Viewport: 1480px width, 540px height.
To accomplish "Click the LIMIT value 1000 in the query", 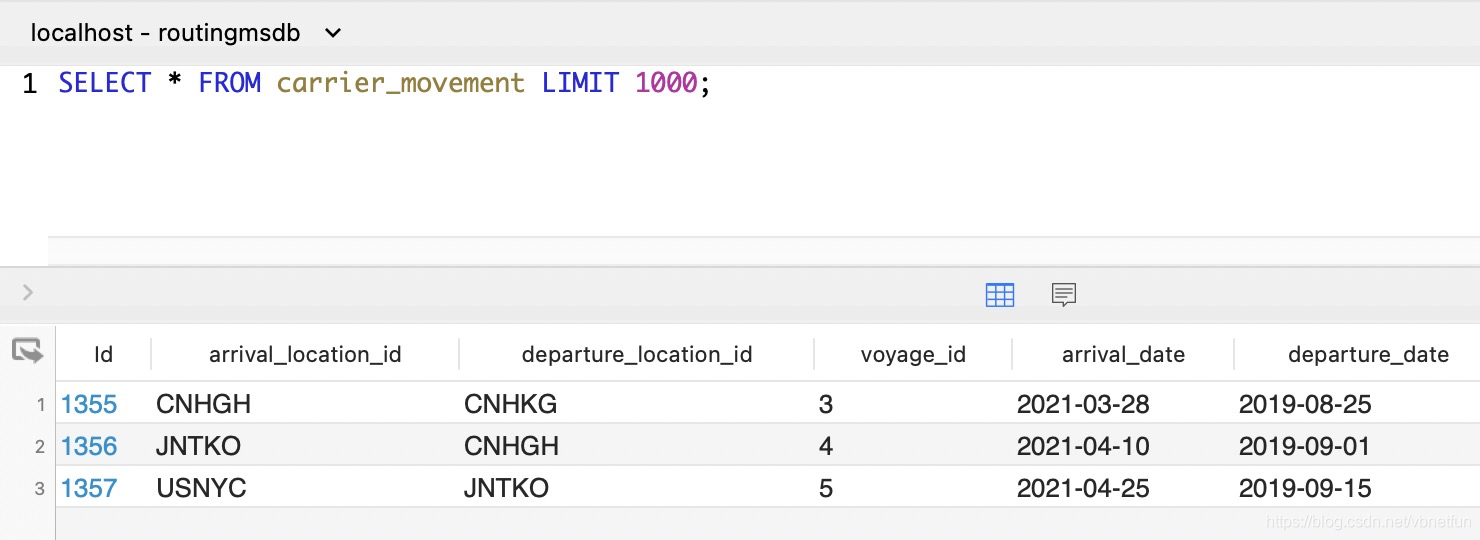I will click(x=666, y=83).
